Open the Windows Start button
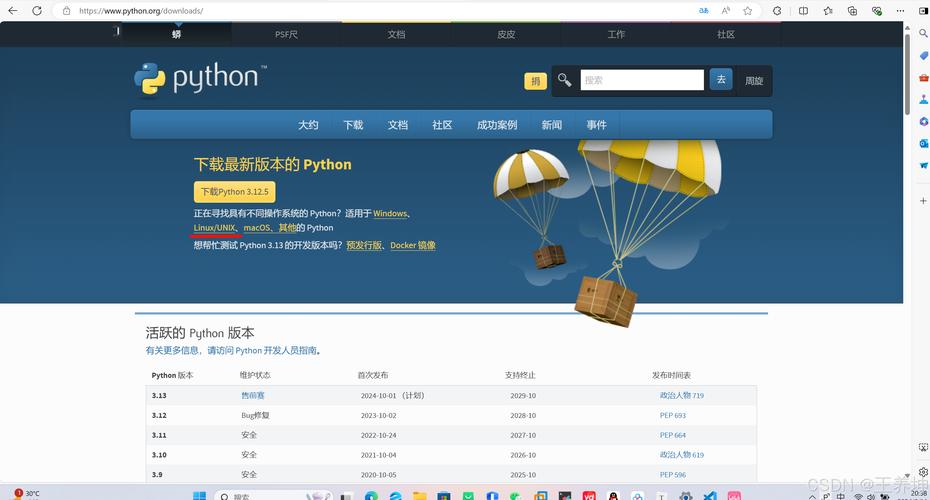Viewport: 930px width, 500px height. tap(199, 496)
